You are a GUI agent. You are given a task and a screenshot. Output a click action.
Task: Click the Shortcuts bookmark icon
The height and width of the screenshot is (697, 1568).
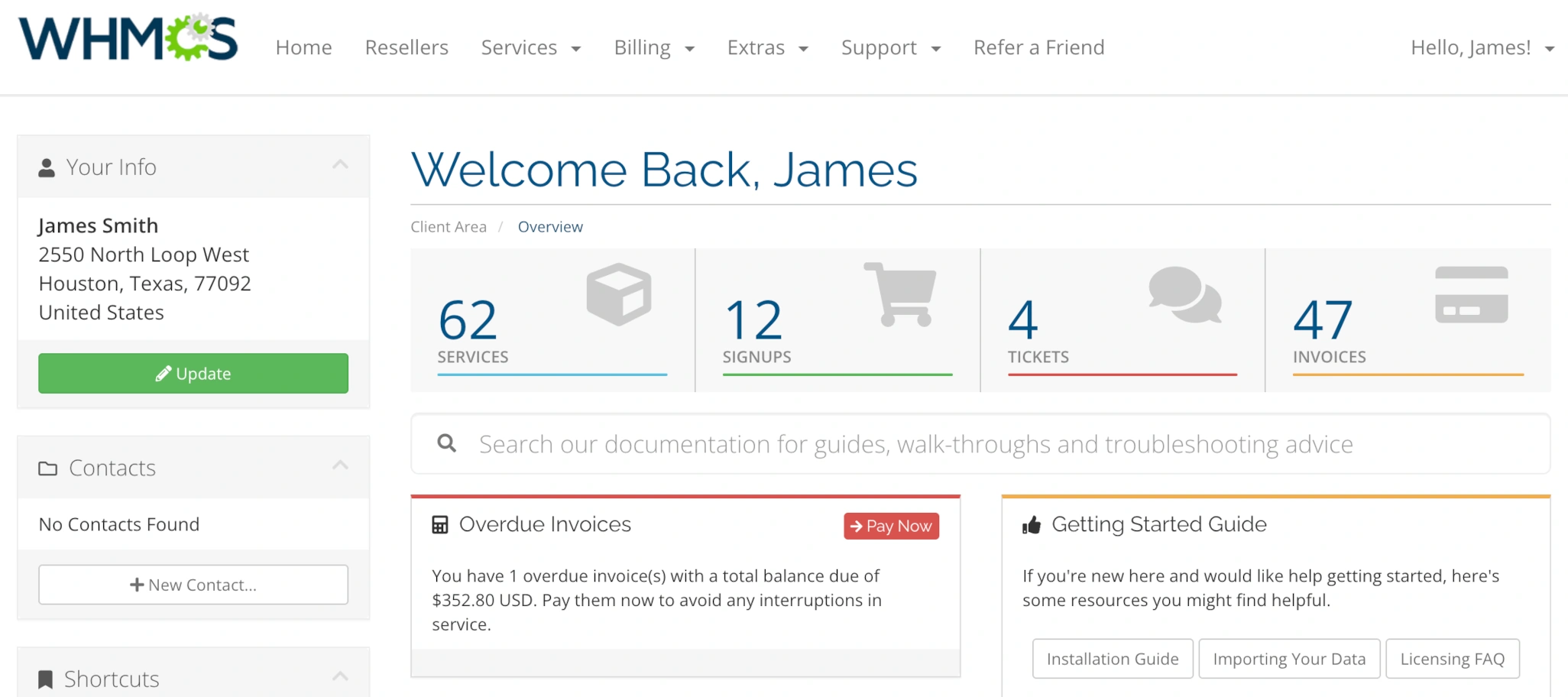tap(46, 677)
